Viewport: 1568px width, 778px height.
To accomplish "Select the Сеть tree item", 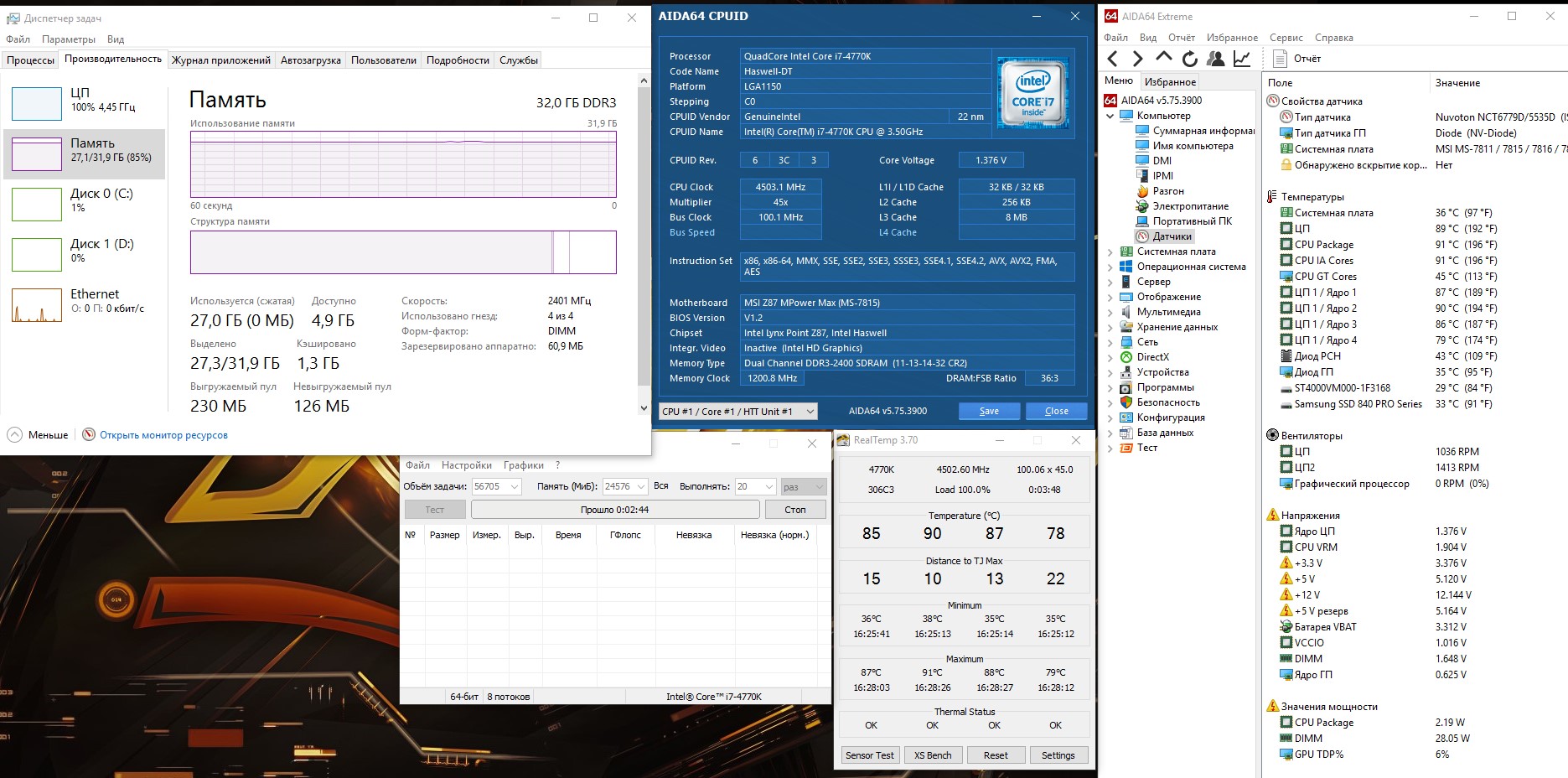I will 1139,342.
